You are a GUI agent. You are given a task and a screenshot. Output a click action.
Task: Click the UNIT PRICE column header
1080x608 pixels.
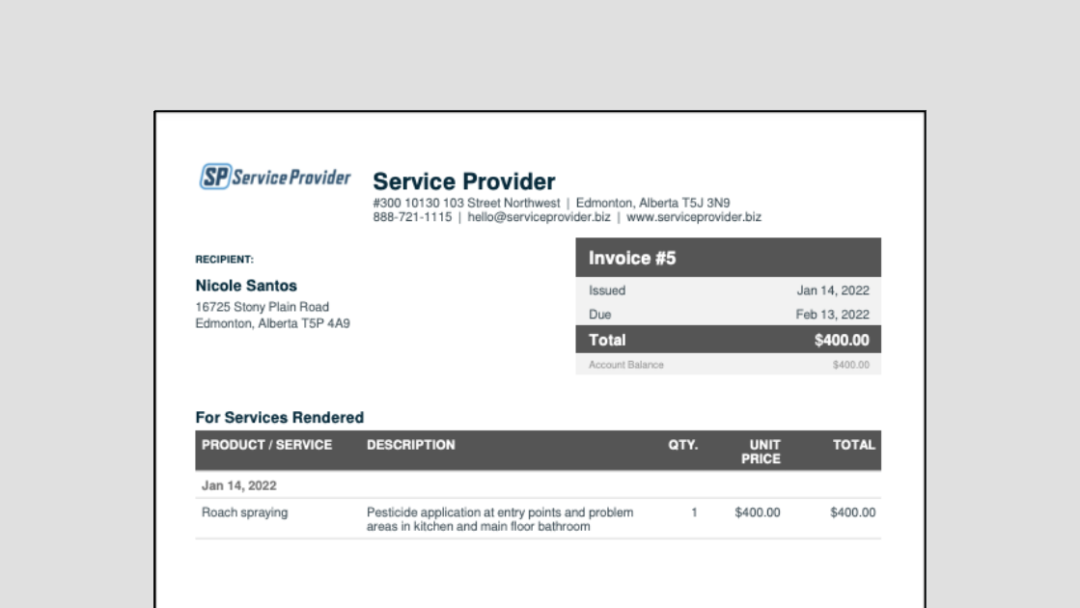[761, 451]
